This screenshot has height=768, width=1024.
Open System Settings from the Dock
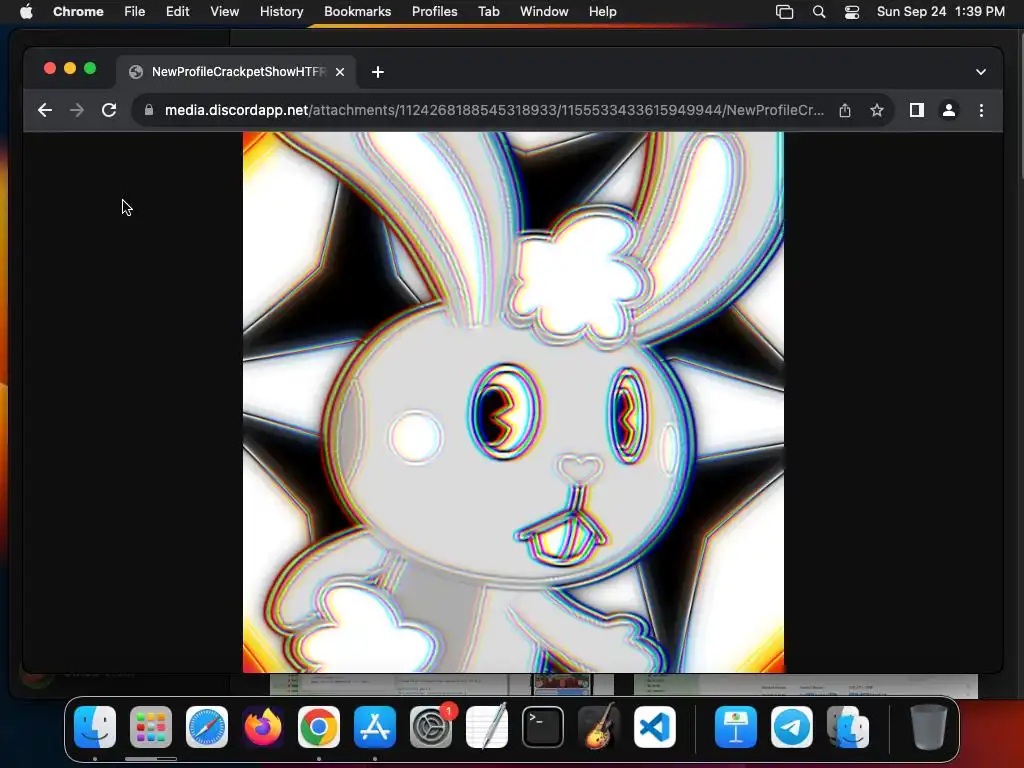(431, 727)
